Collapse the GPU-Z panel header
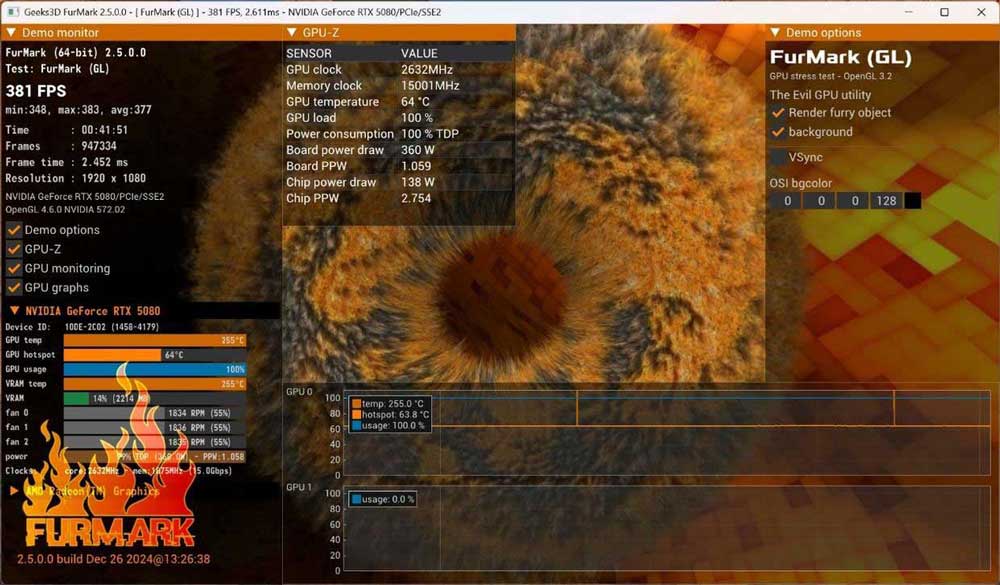 pyautogui.click(x=291, y=33)
